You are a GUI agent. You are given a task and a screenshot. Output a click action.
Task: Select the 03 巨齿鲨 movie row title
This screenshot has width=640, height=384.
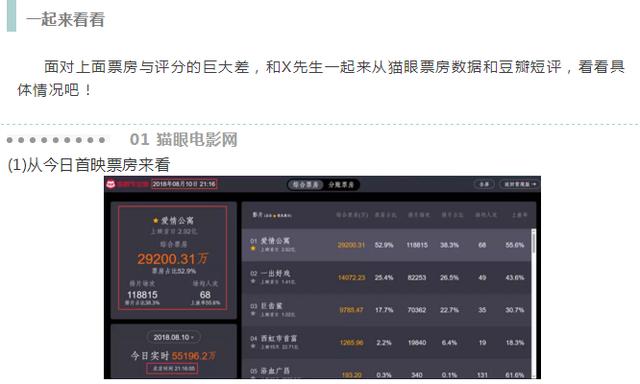pos(271,306)
